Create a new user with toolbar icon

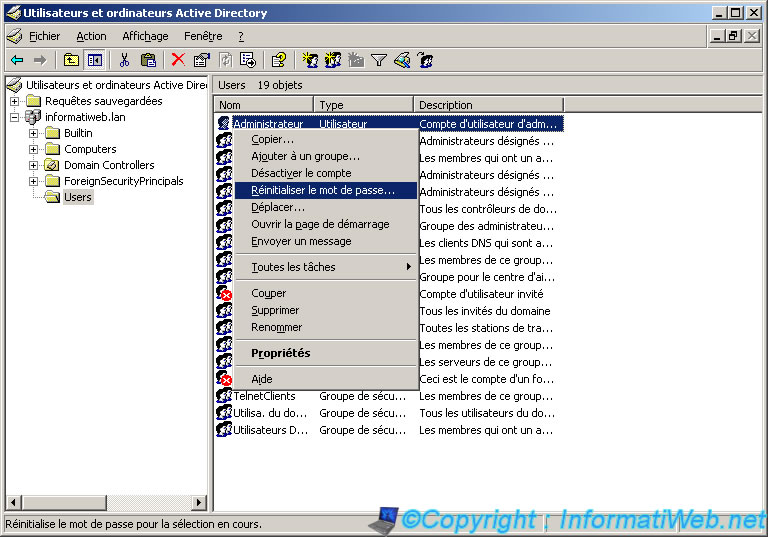310,60
